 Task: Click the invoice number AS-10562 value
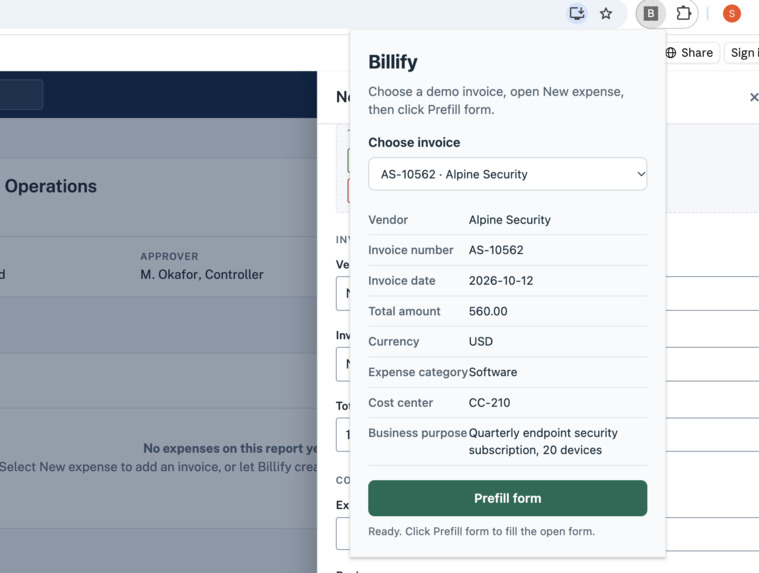496,250
